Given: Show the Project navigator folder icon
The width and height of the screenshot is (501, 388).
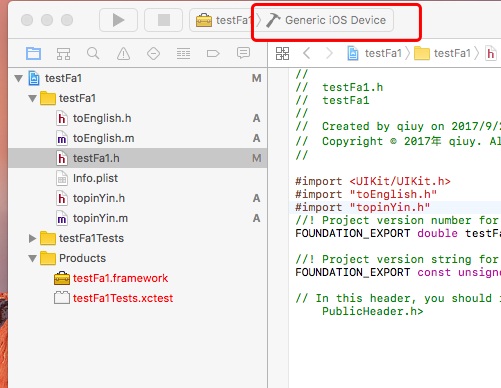Looking at the screenshot, I should pos(33,53).
